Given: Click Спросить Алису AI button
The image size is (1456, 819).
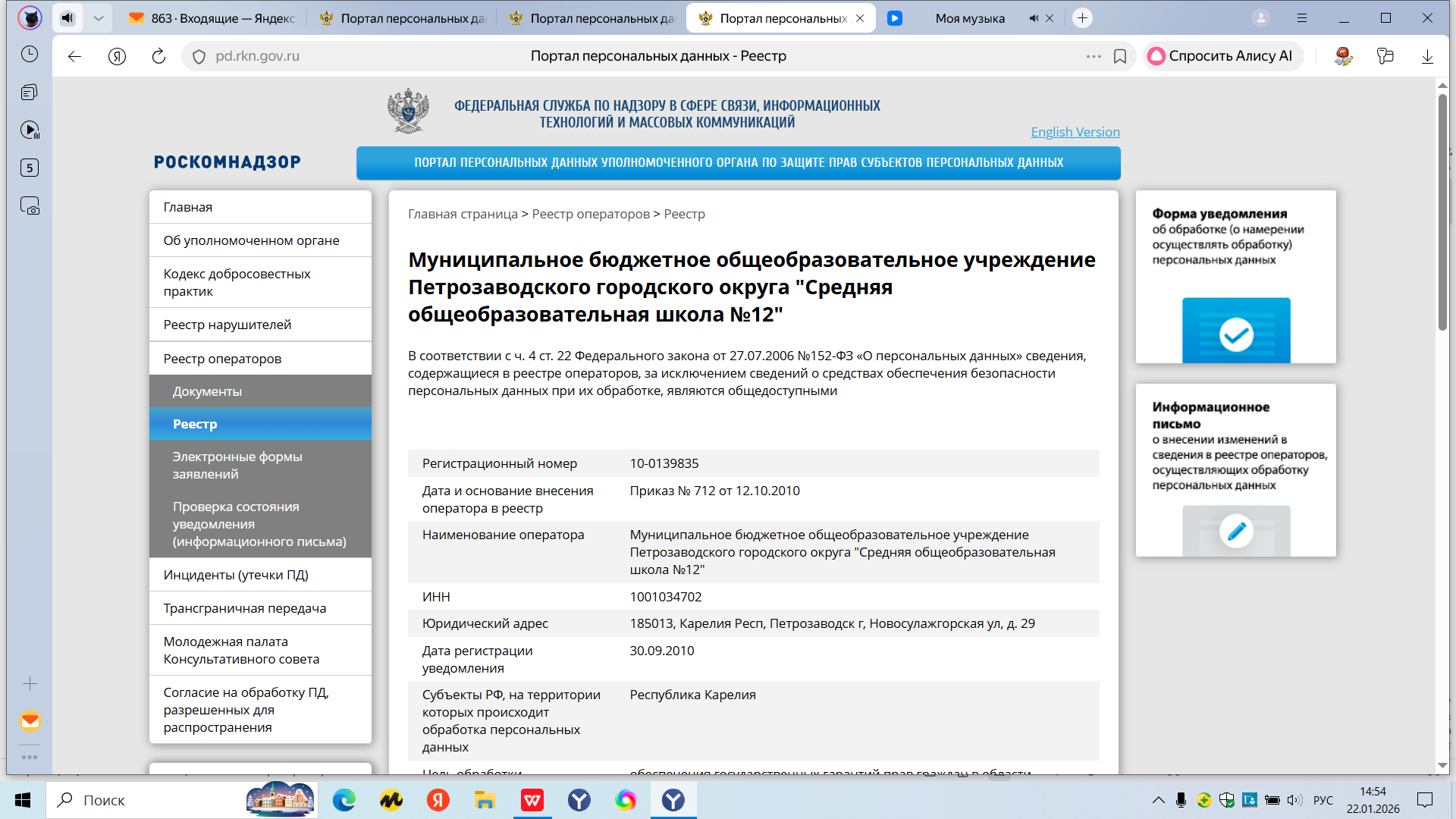Looking at the screenshot, I should (x=1221, y=56).
